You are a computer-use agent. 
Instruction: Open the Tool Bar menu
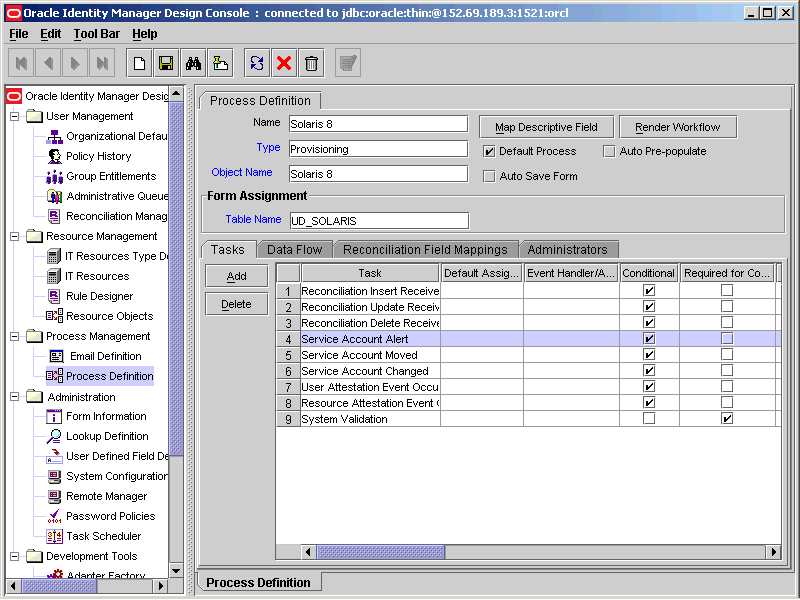pyautogui.click(x=96, y=33)
